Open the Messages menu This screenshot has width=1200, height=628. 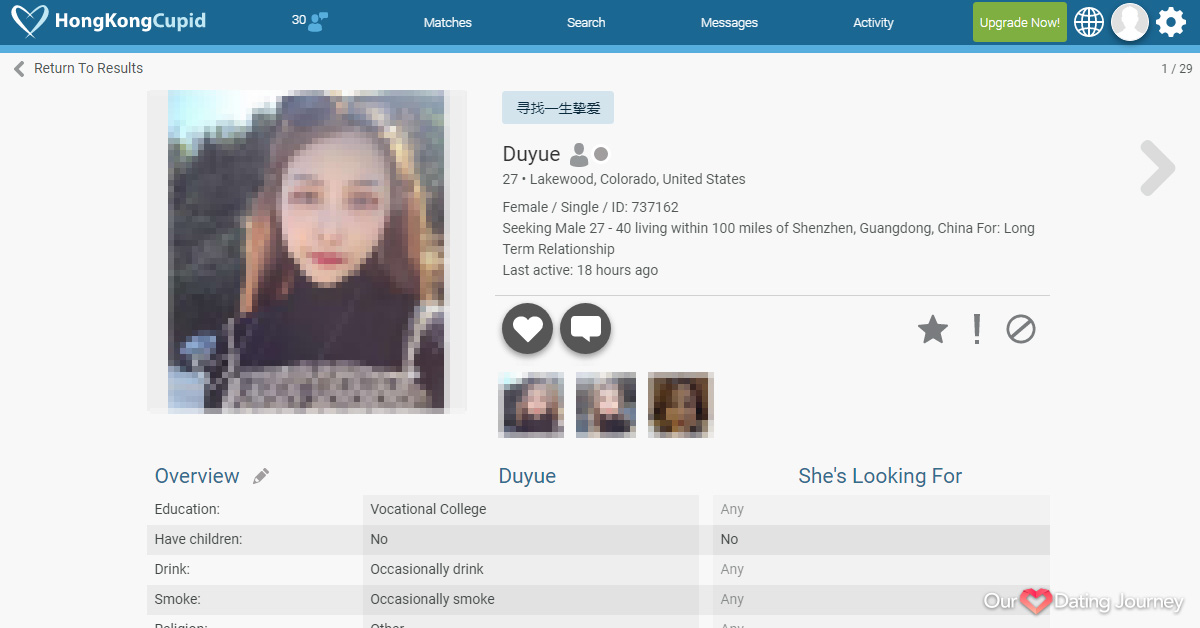pos(729,22)
